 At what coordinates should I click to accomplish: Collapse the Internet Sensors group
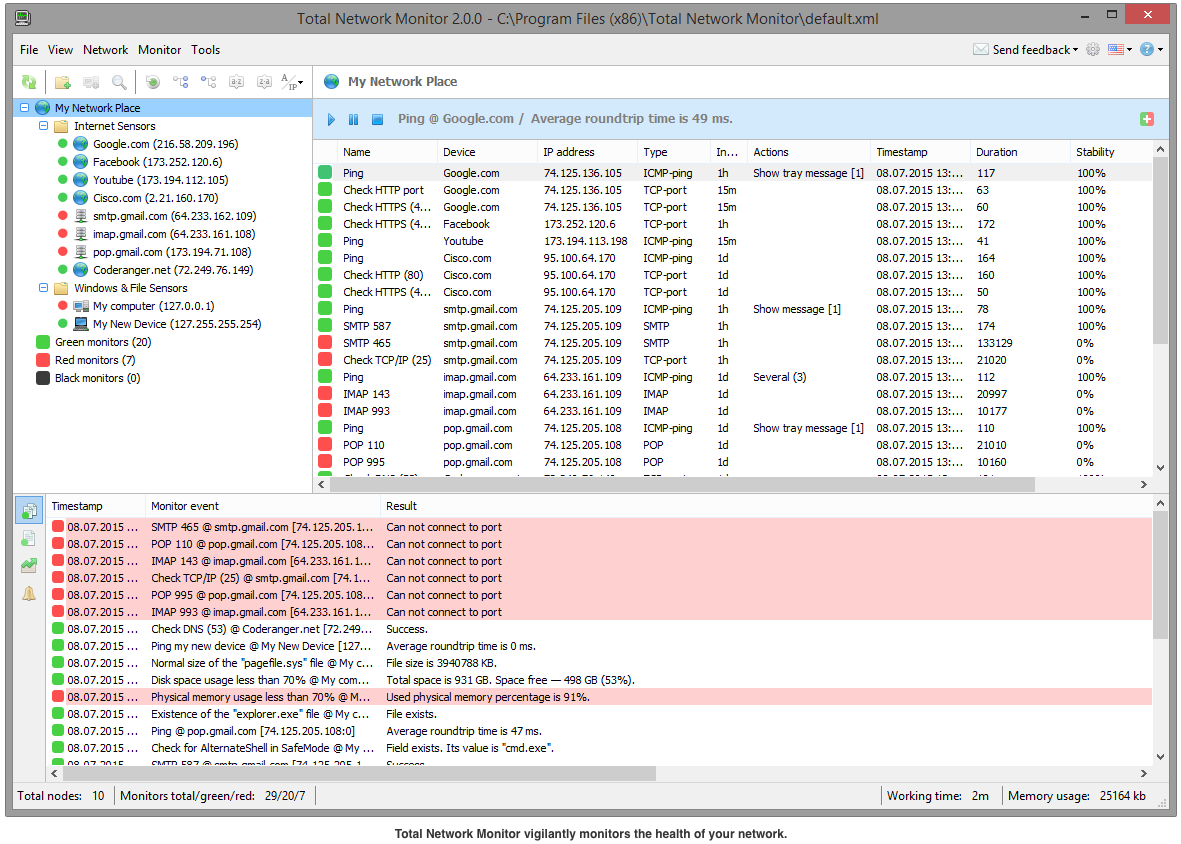pyautogui.click(x=43, y=126)
